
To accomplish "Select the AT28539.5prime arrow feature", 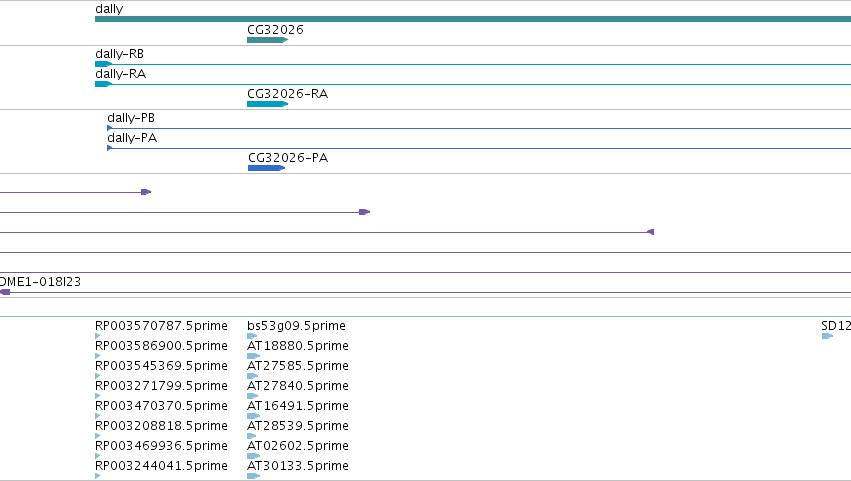I will pyautogui.click(x=251, y=436).
